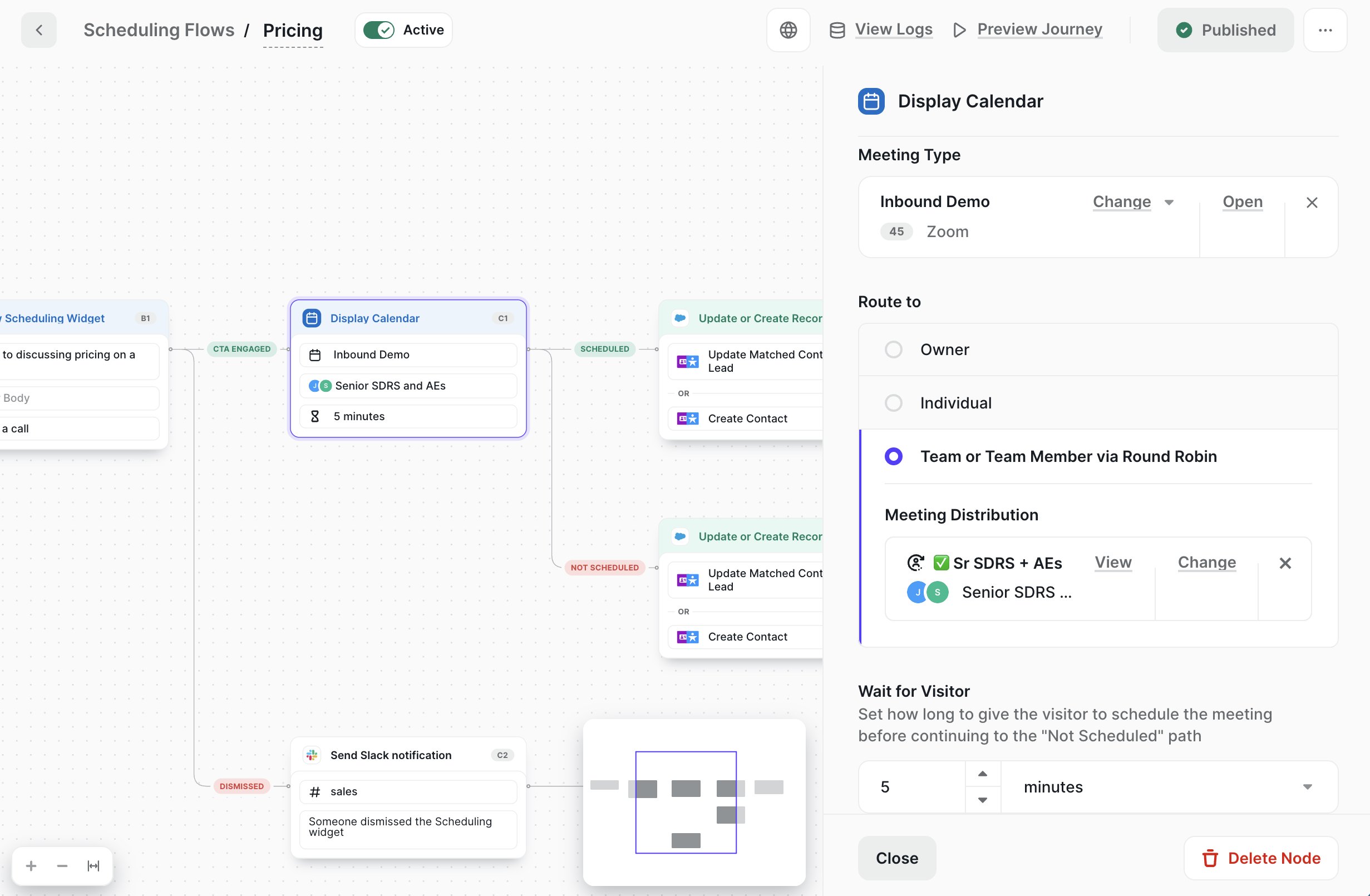Viewport: 1370px width, 896px height.
Task: Click contact card icon next to lower Create Contact
Action: click(688, 637)
